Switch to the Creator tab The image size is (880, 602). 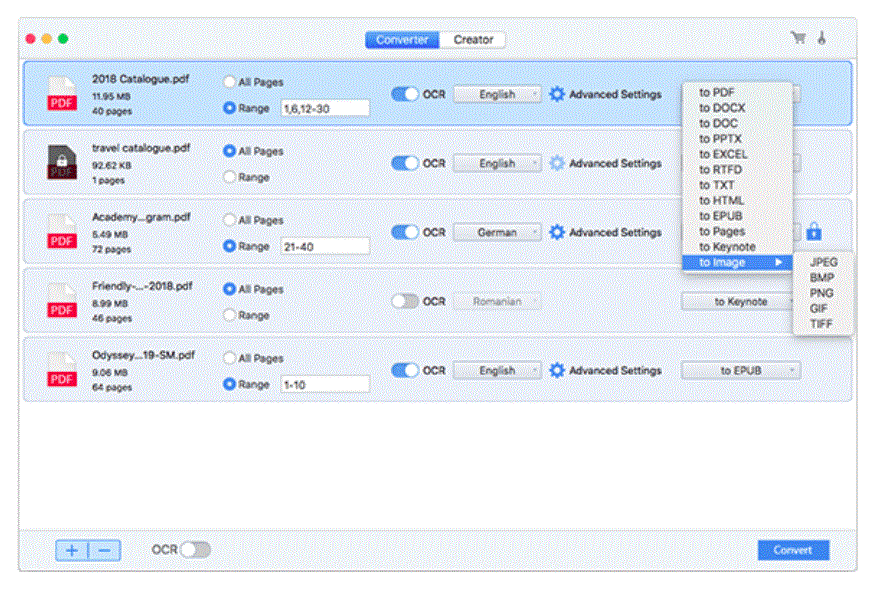(x=473, y=40)
